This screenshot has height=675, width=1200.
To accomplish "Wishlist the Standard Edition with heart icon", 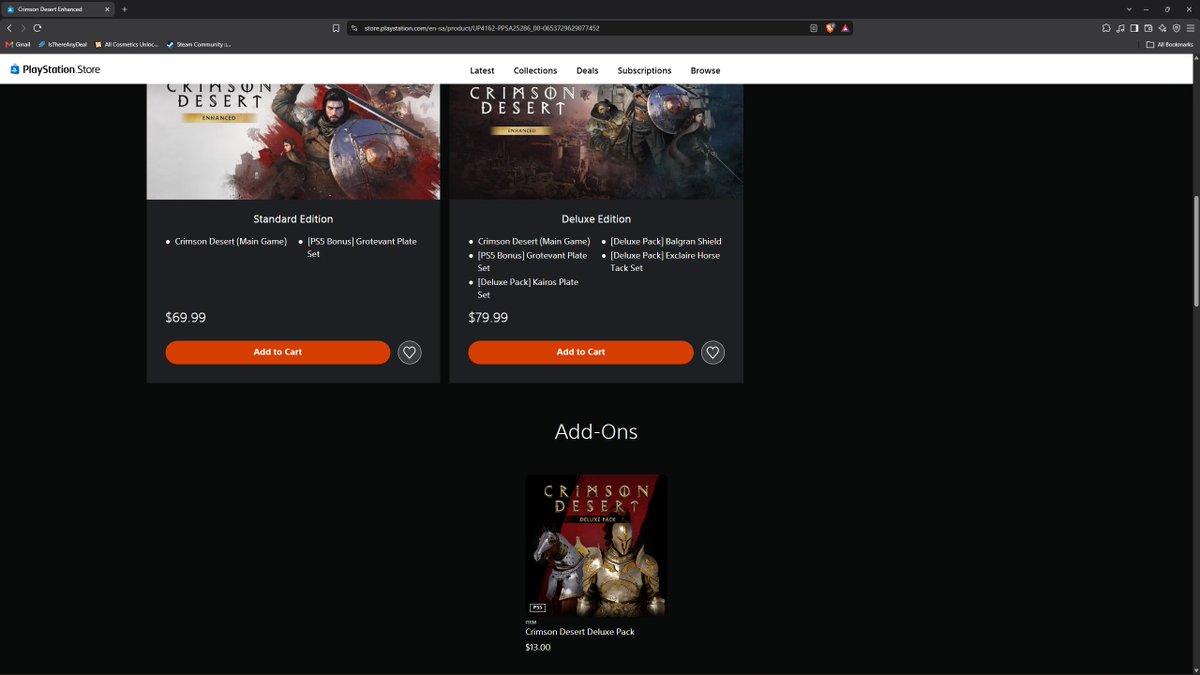I will tap(410, 352).
